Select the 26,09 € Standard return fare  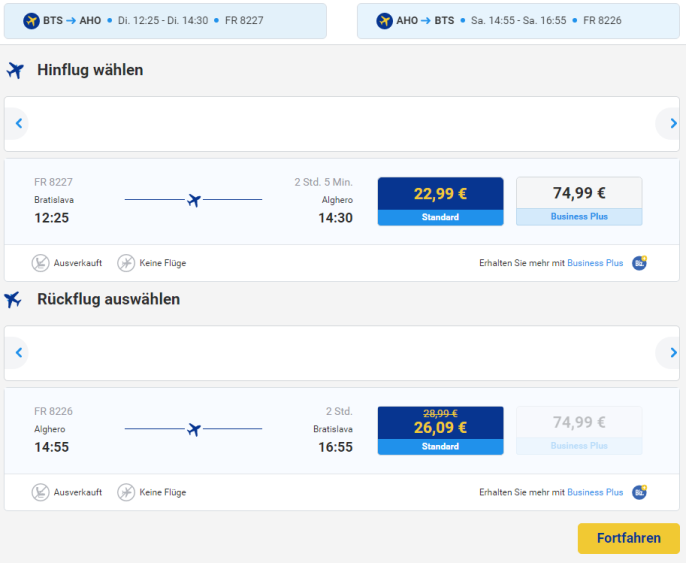coord(441,430)
